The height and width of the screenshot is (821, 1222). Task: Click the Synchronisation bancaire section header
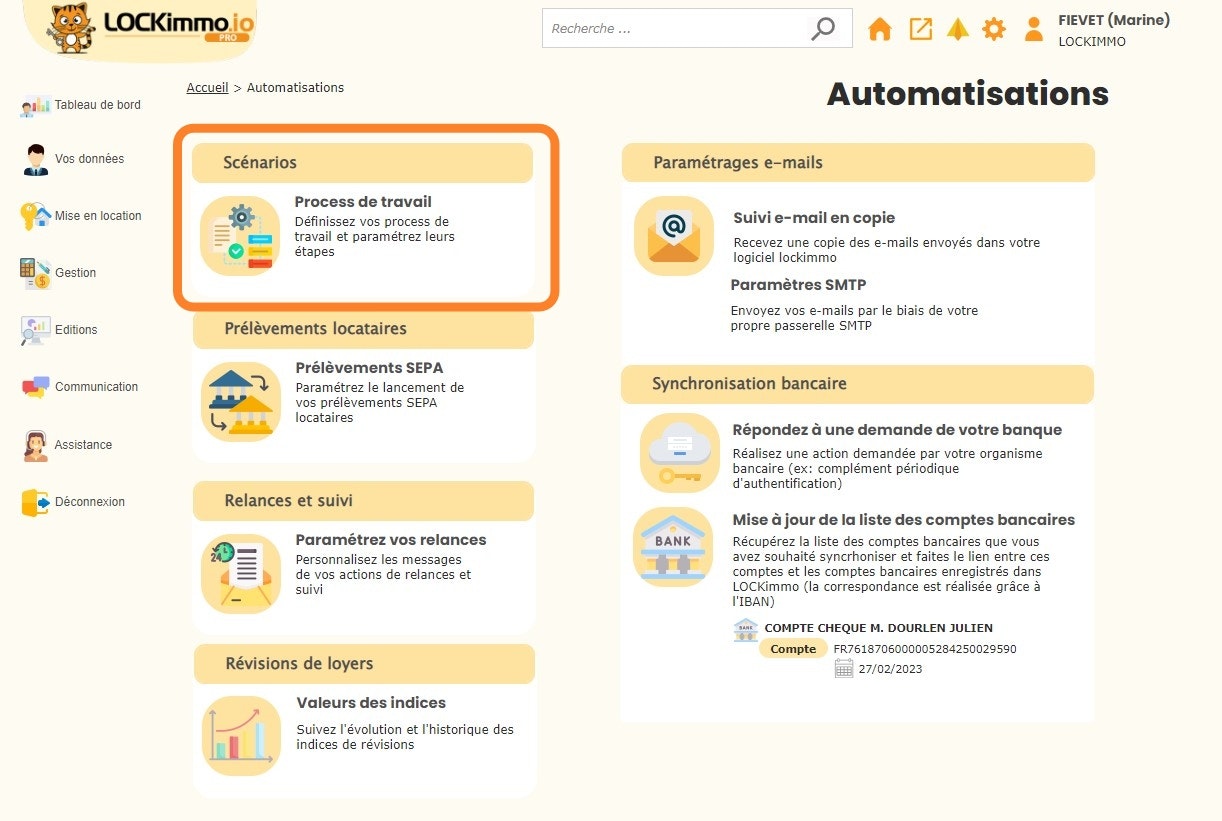[x=857, y=384]
